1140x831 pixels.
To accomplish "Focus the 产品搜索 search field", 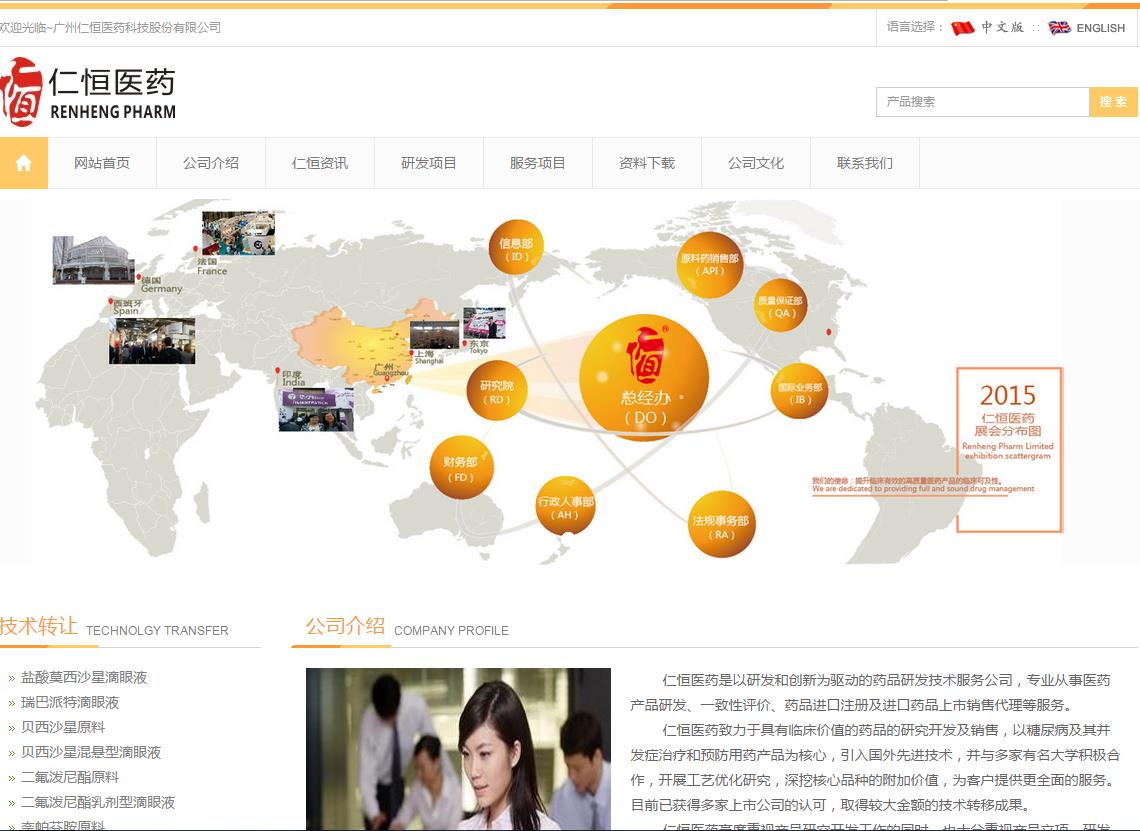I will click(x=982, y=102).
